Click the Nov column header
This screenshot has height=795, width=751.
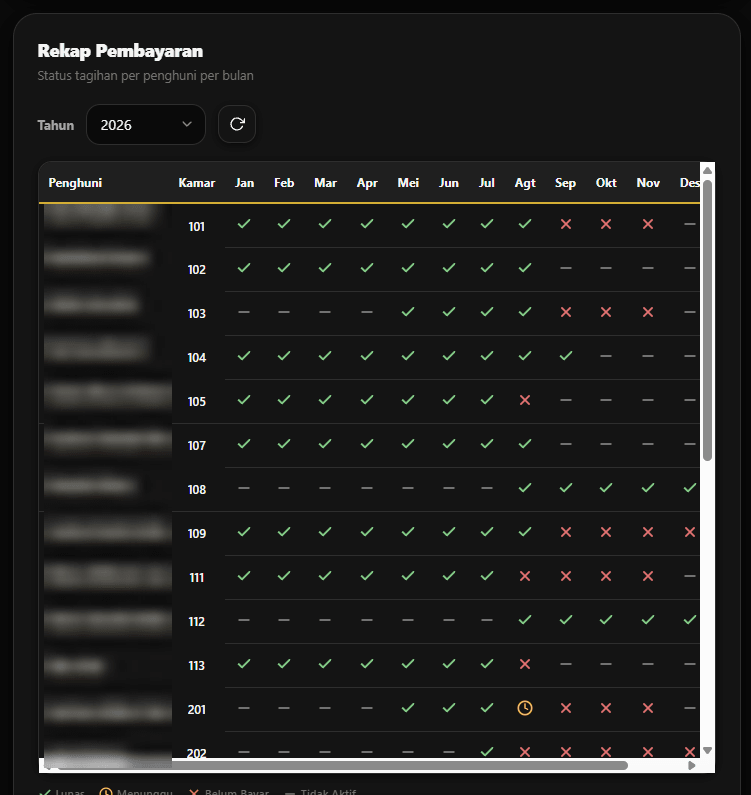(648, 183)
